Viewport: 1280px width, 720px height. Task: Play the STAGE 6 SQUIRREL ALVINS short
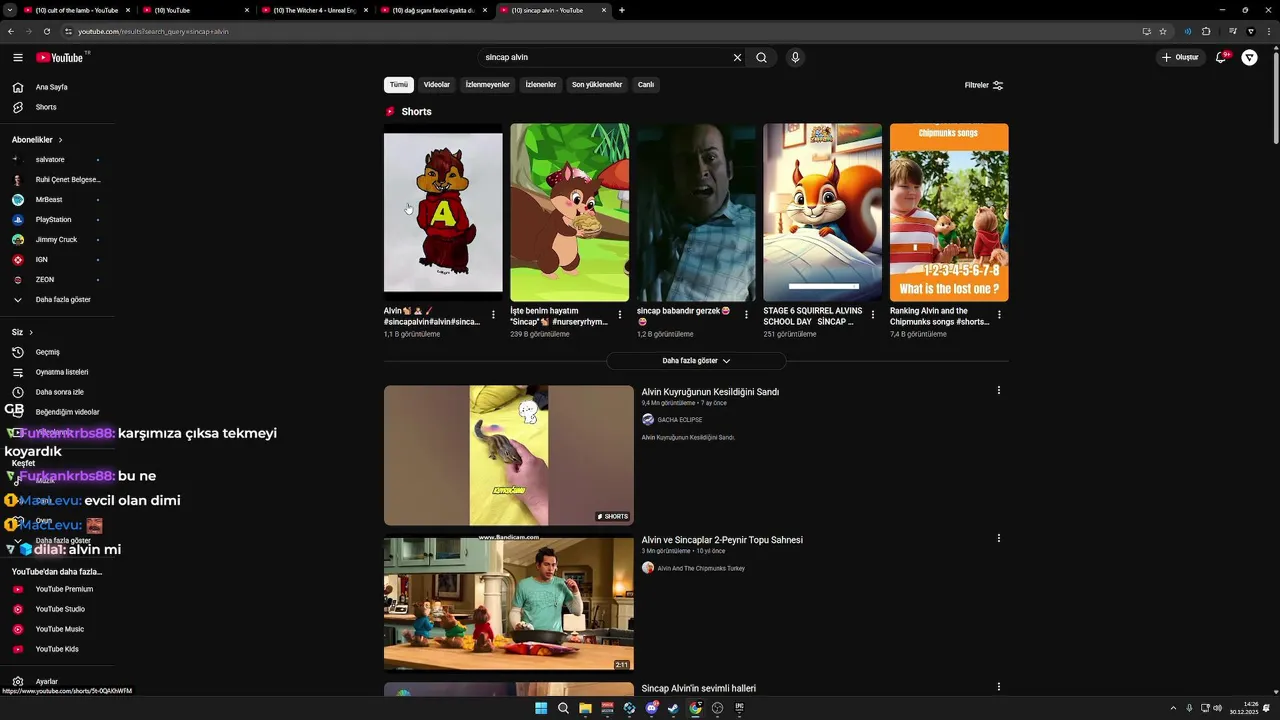(x=822, y=212)
